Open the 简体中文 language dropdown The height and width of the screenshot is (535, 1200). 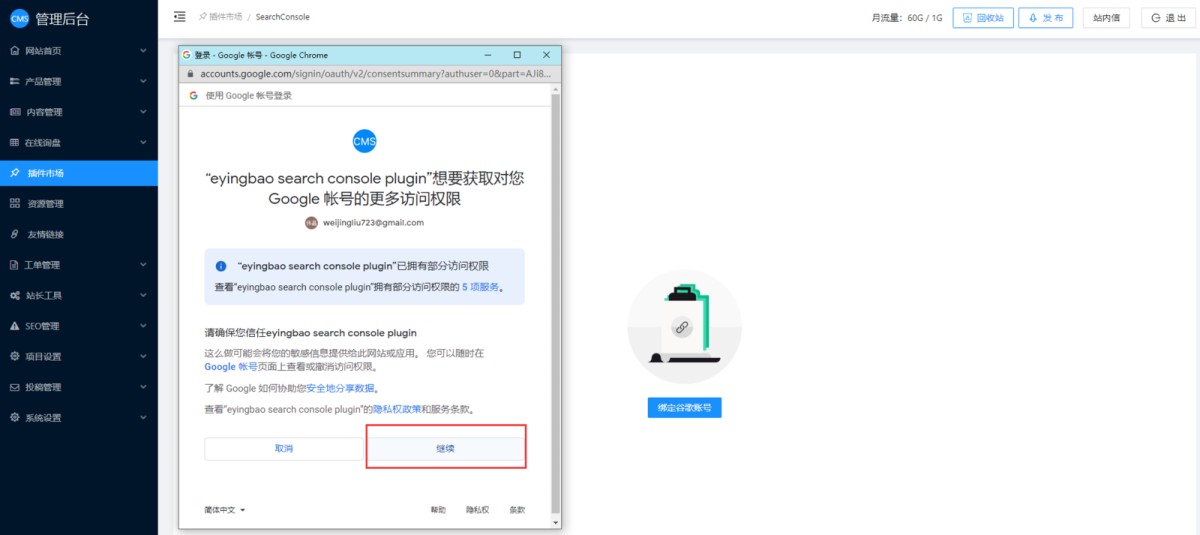coord(225,510)
